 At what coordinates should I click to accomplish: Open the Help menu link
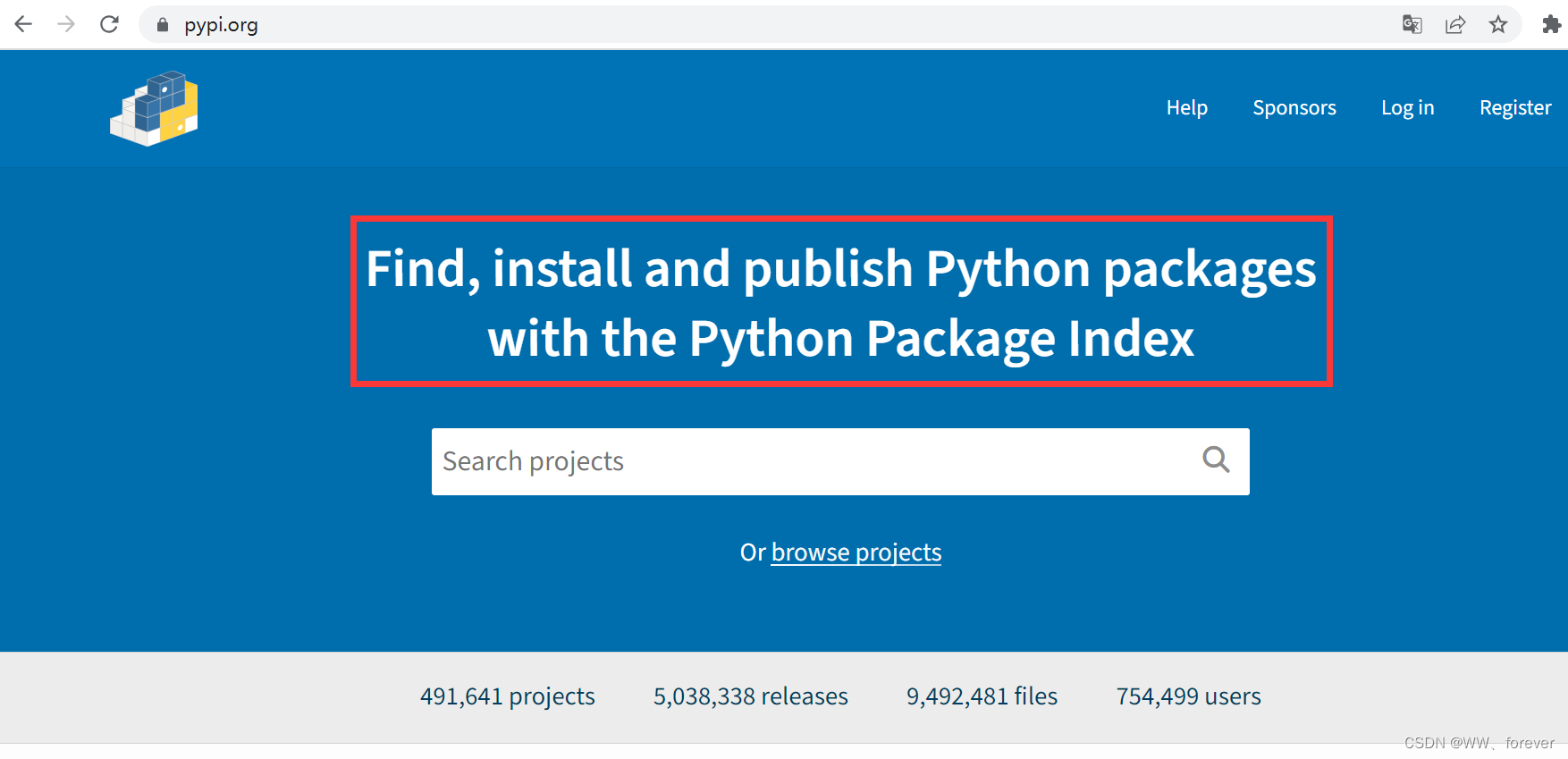point(1186,107)
